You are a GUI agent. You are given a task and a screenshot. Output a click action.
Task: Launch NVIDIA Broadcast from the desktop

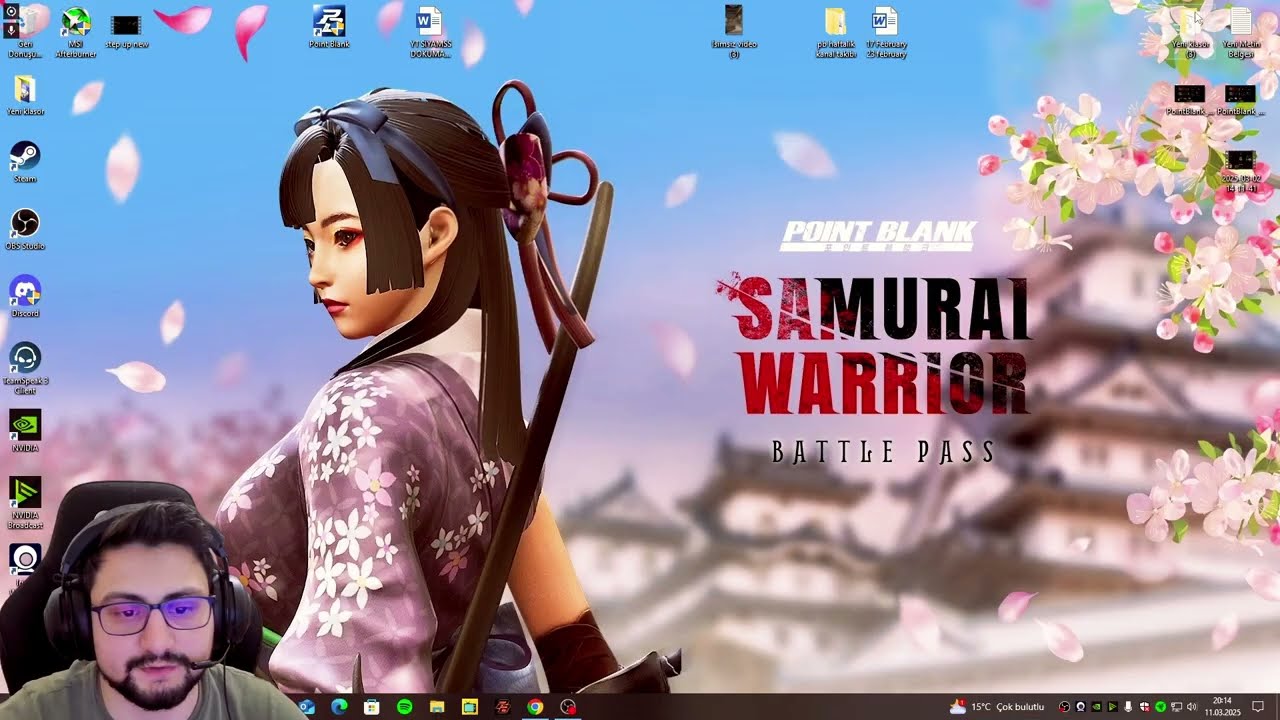point(25,503)
